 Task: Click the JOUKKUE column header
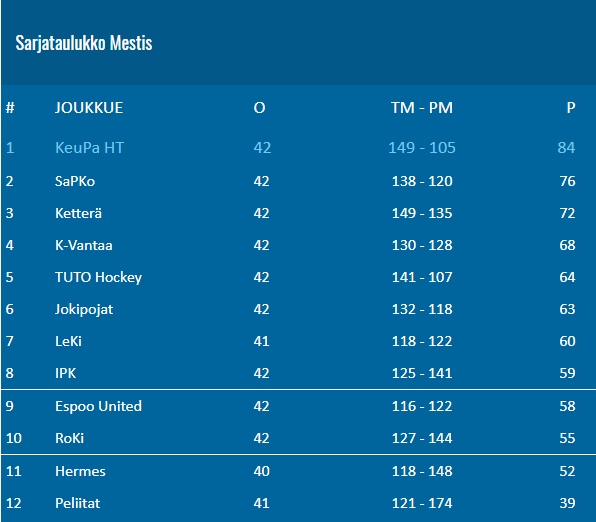point(89,108)
